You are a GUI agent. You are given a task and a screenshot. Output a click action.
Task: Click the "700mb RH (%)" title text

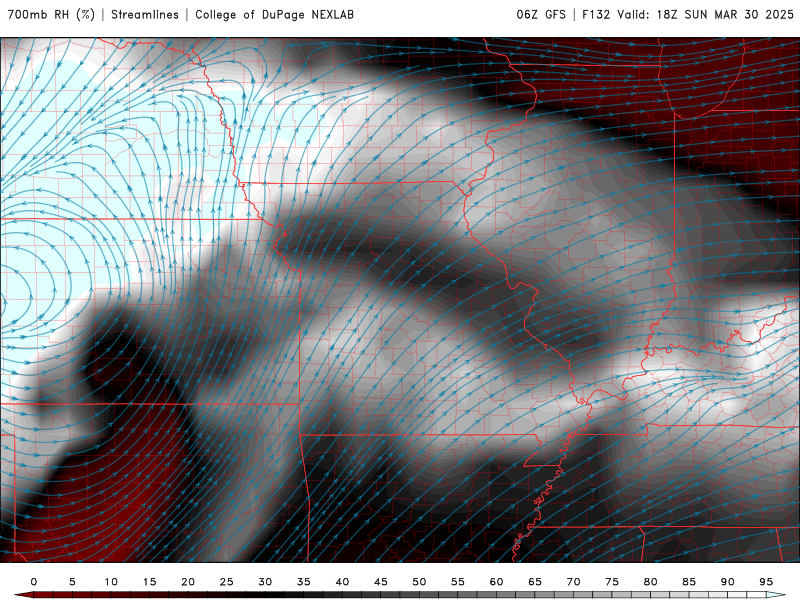coord(51,15)
